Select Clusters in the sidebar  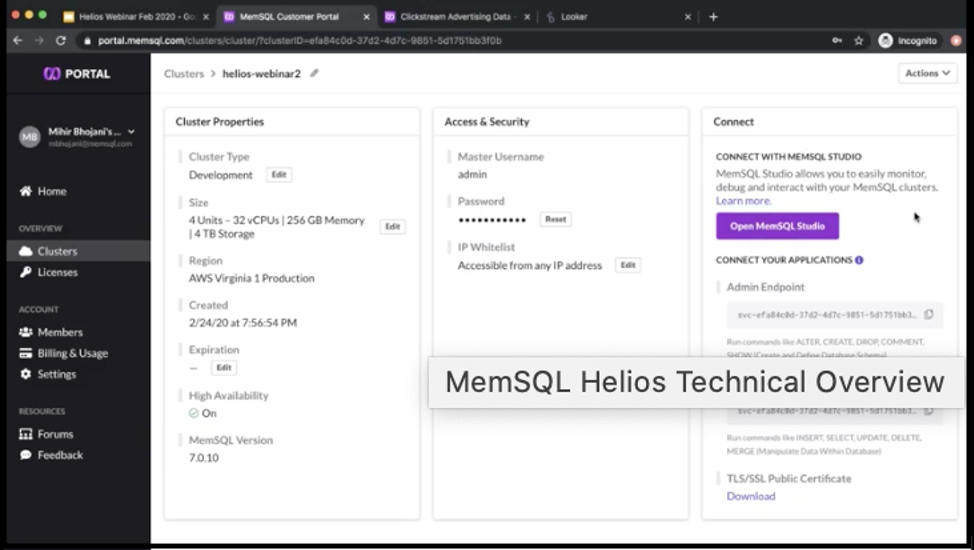pos(57,251)
